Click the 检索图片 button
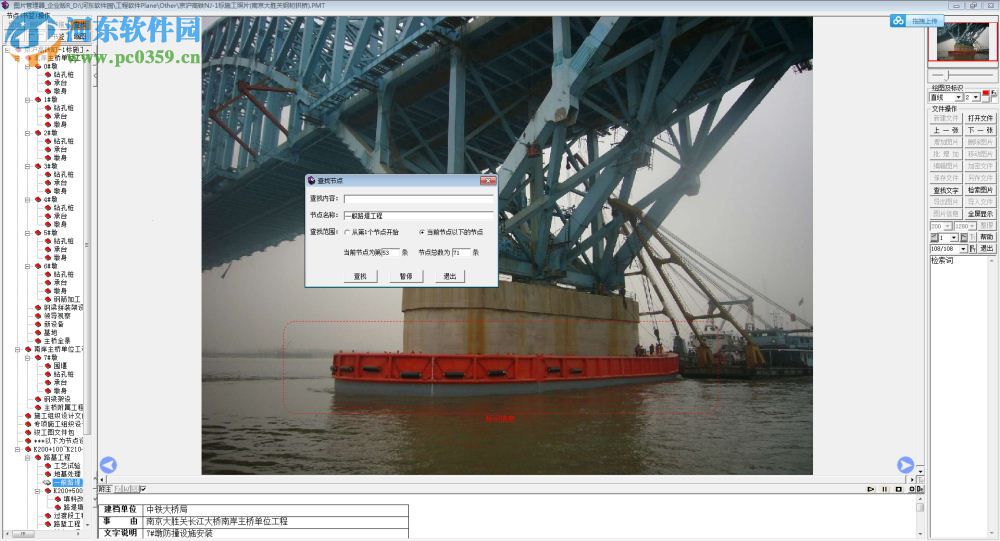1000x541 pixels. click(980, 190)
